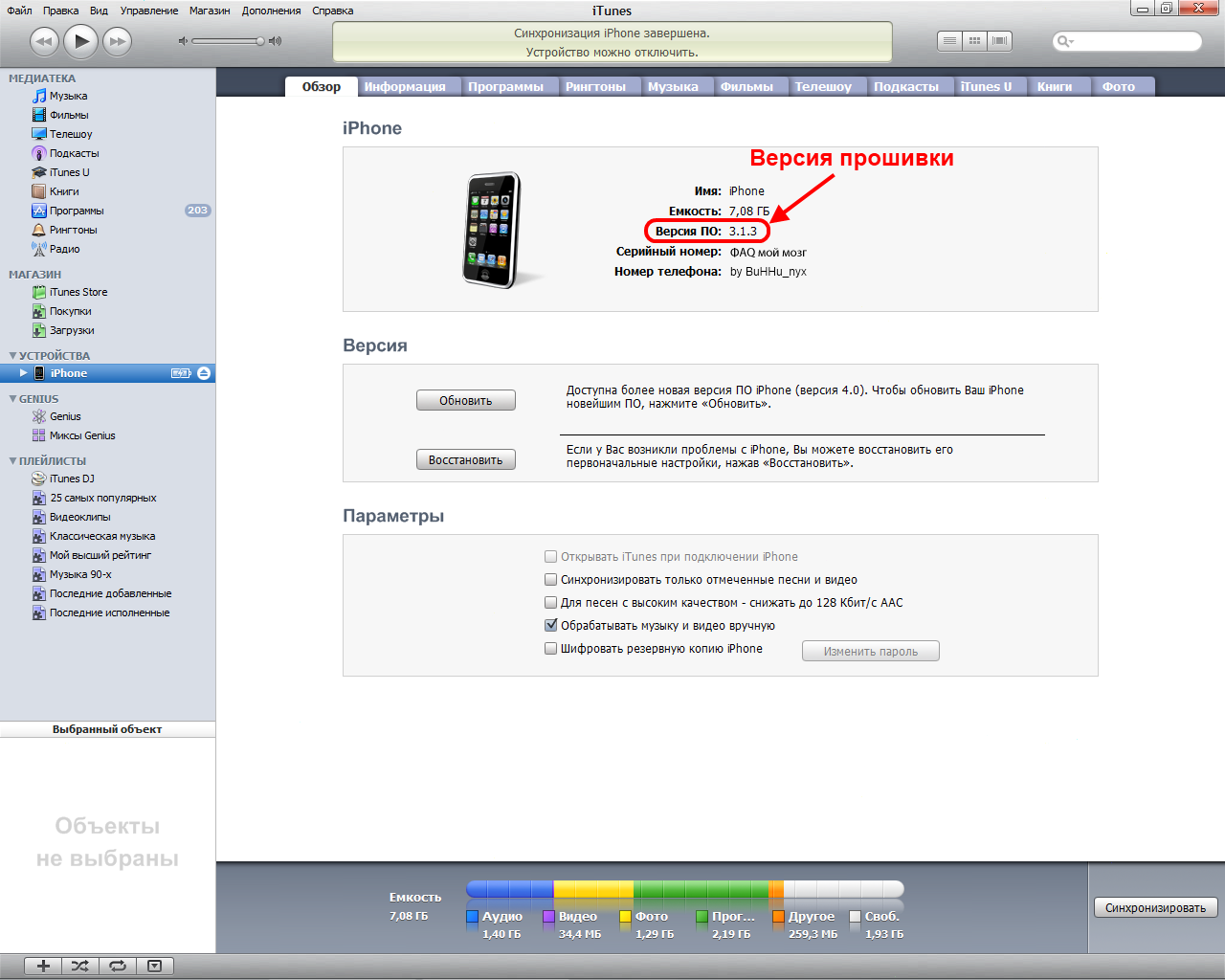
Task: Open the iTunes DJ playlist icon
Action: (39, 479)
